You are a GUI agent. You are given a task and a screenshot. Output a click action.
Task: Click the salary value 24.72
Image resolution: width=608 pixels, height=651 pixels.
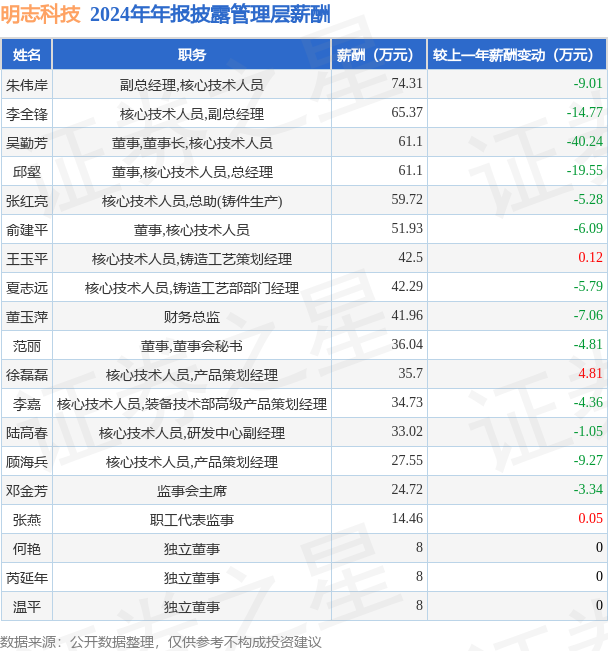(407, 489)
